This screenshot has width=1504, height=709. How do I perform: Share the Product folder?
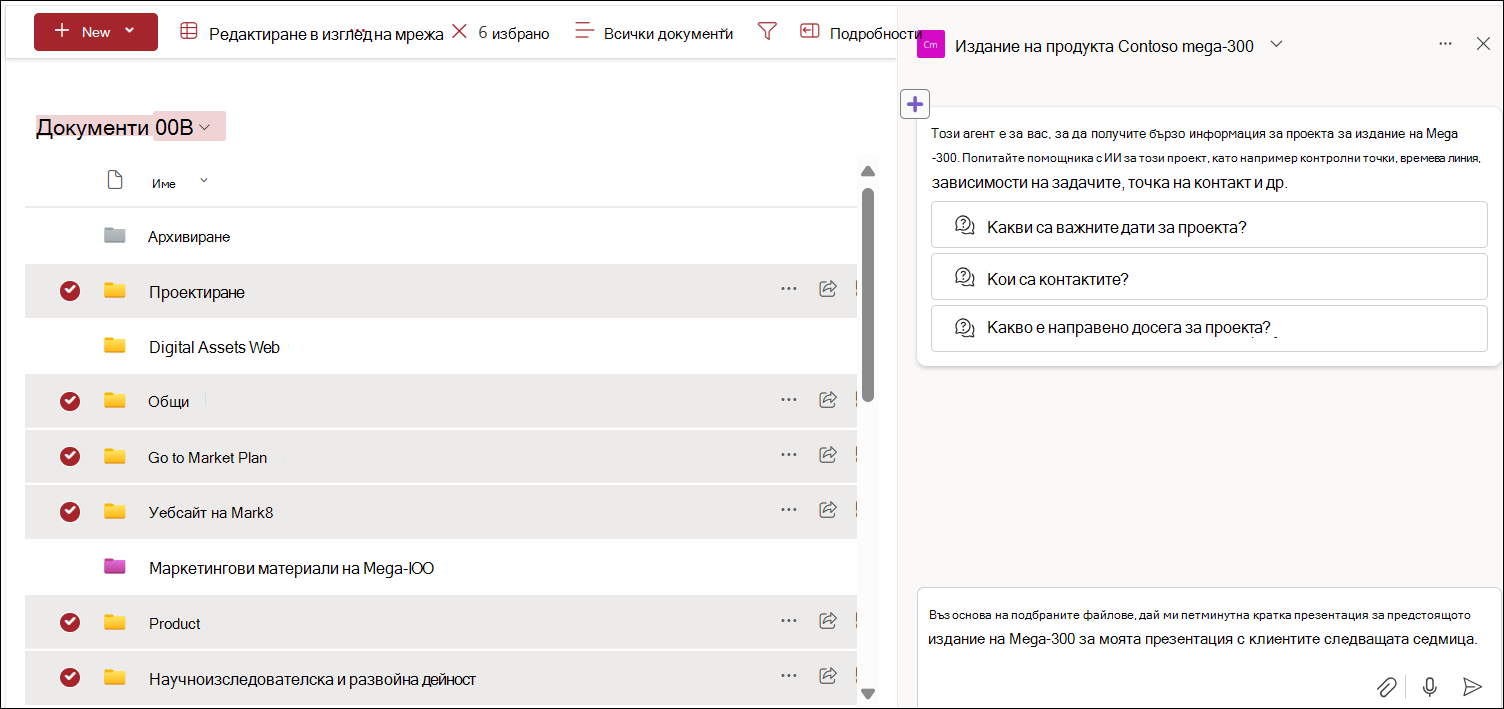tap(828, 621)
